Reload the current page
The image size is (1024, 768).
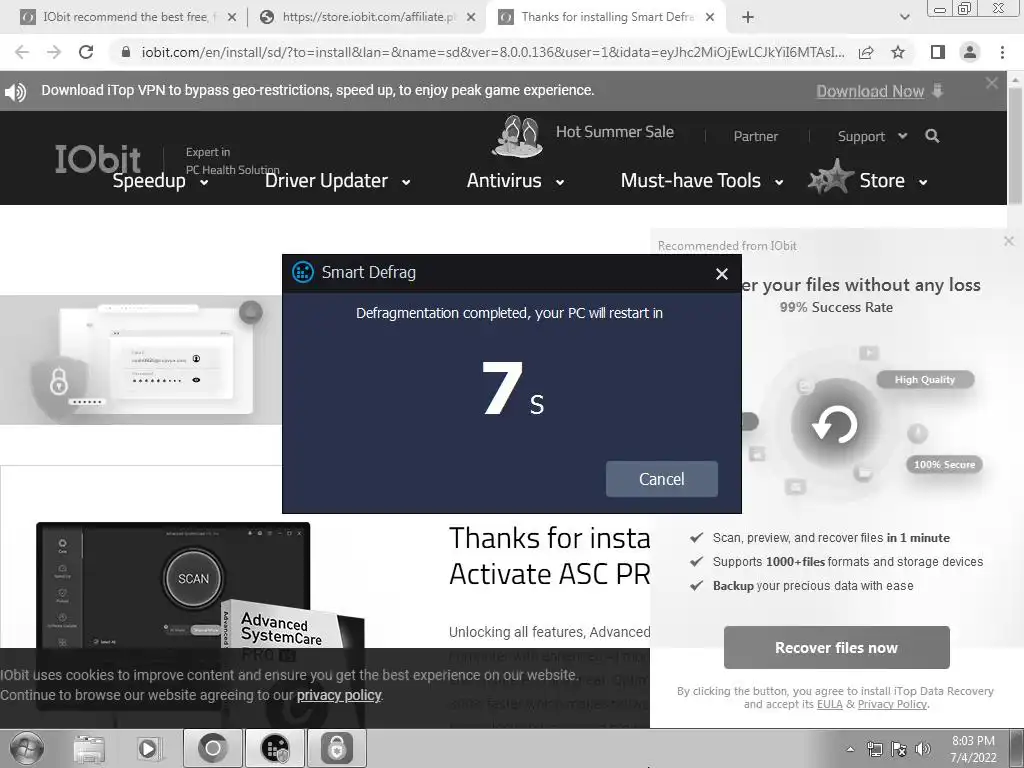pyautogui.click(x=86, y=52)
